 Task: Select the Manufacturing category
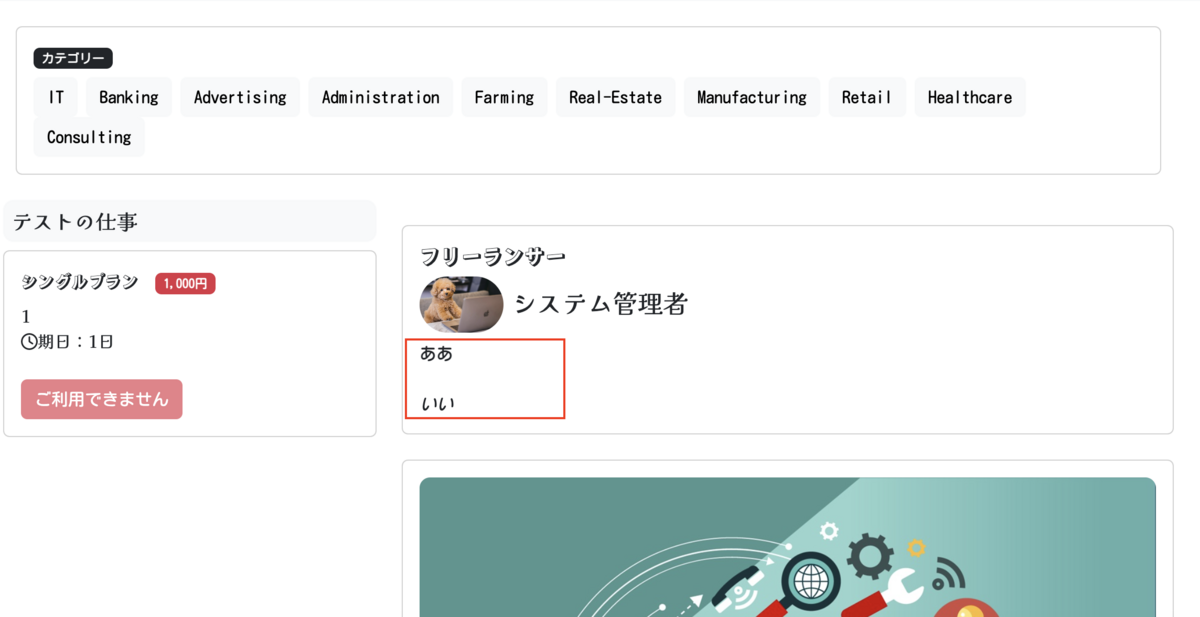tap(752, 97)
